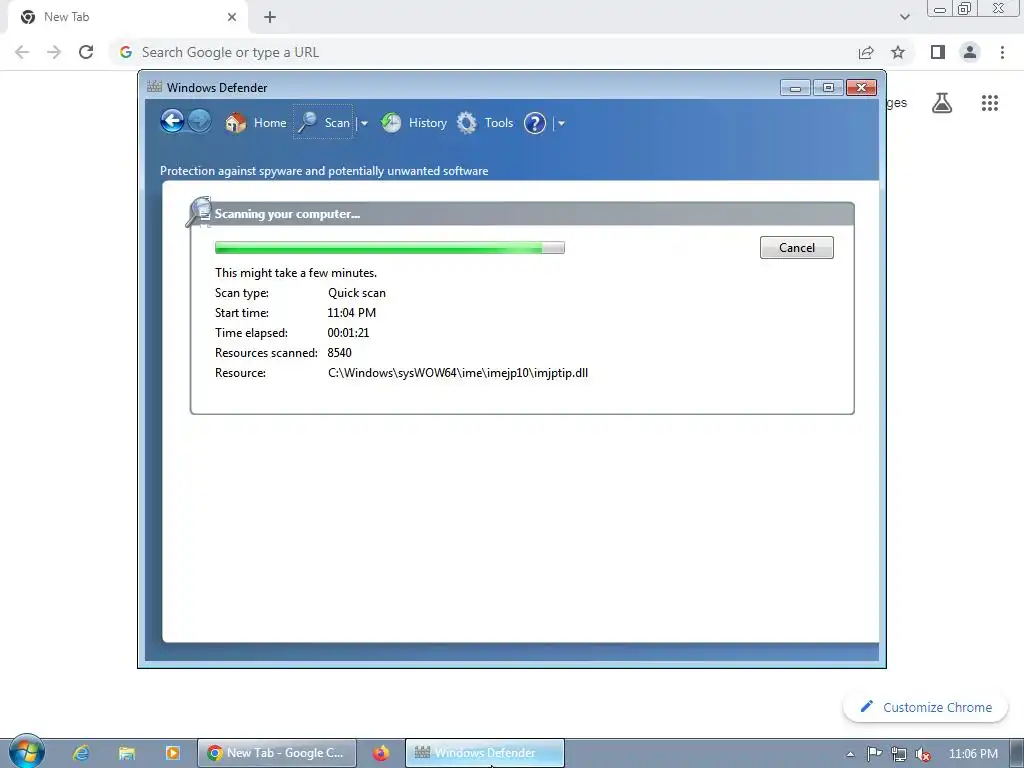
Task: Open Chrome tab search chevron
Action: pos(904,17)
